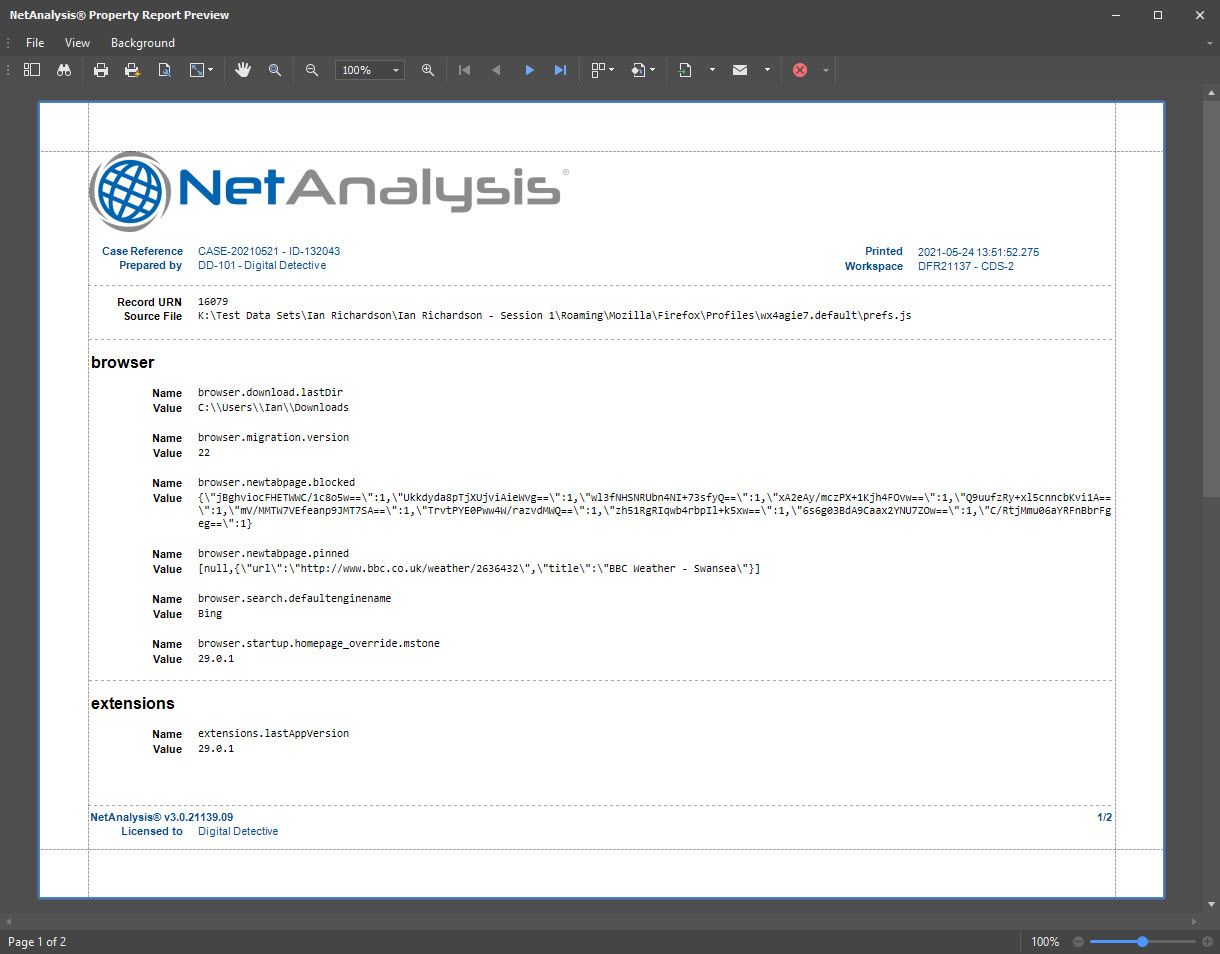The height and width of the screenshot is (954, 1220).
Task: Open the page background color dropdown
Action: [643, 70]
